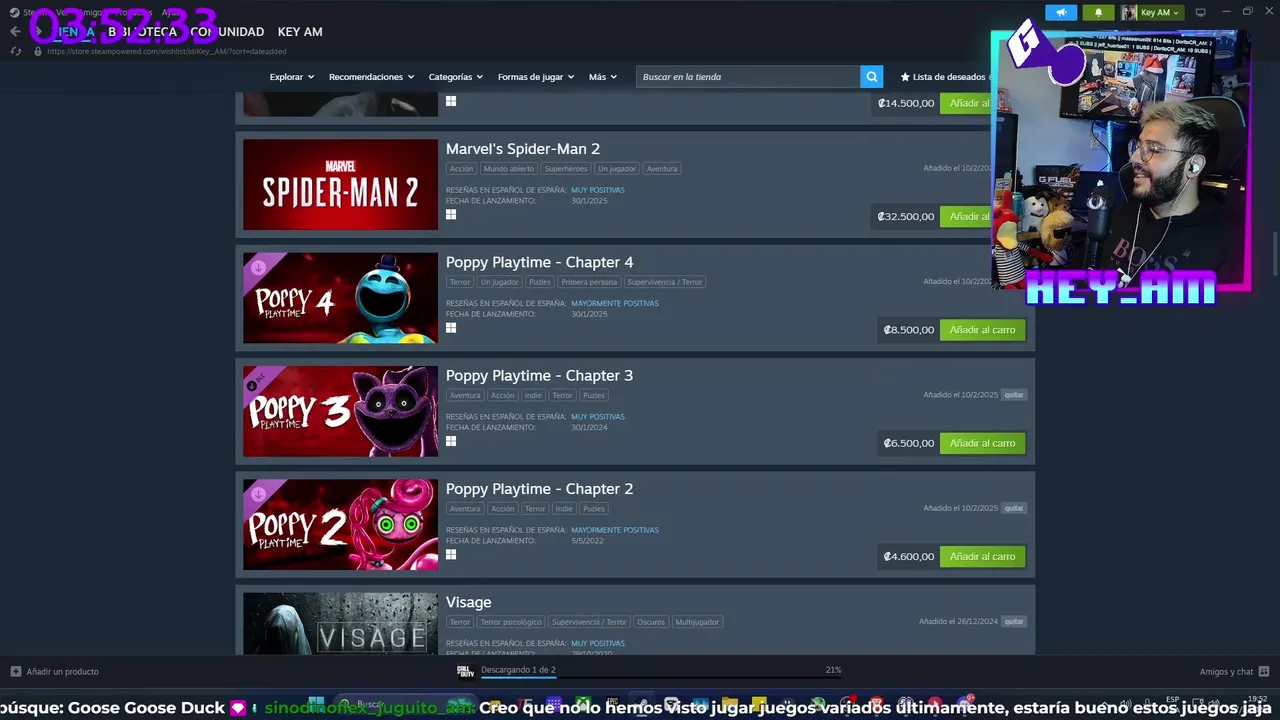This screenshot has width=1280, height=720.
Task: Click Amigos y chat label
Action: [x=1226, y=672]
